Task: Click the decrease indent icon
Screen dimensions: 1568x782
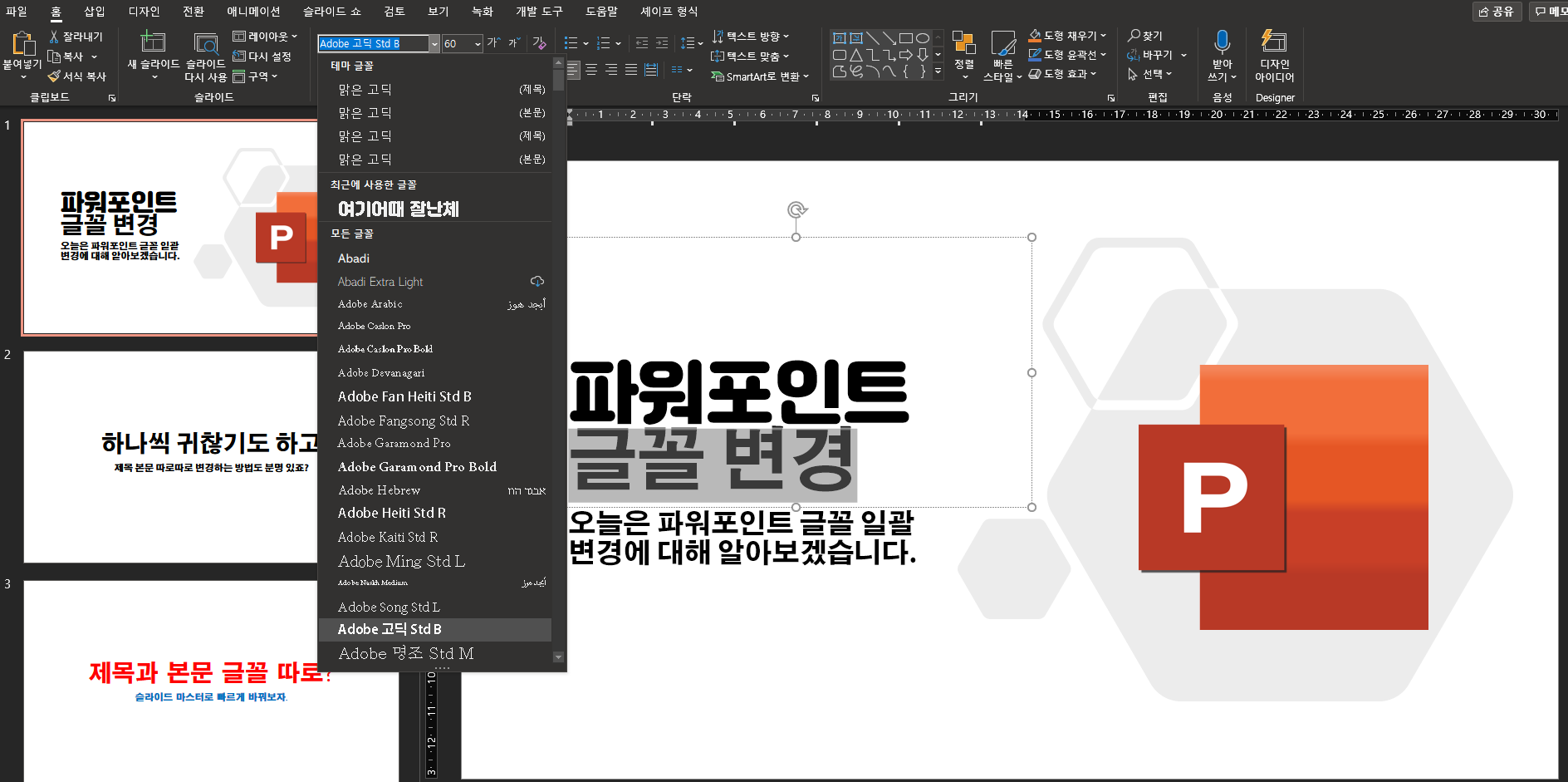Action: (642, 43)
